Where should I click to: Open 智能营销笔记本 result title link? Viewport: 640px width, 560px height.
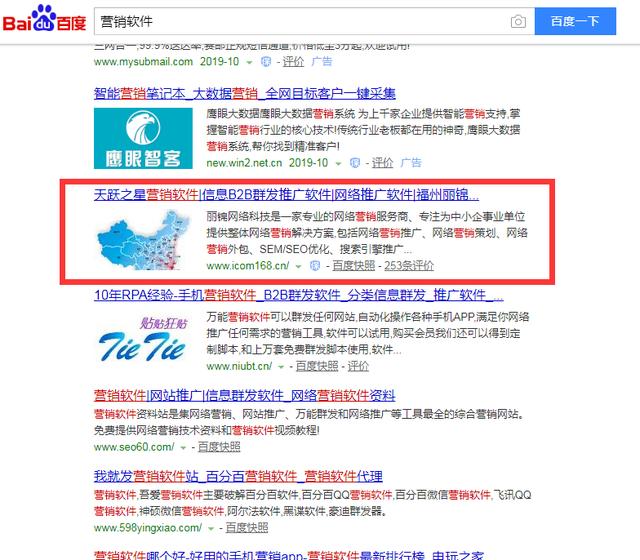244,93
